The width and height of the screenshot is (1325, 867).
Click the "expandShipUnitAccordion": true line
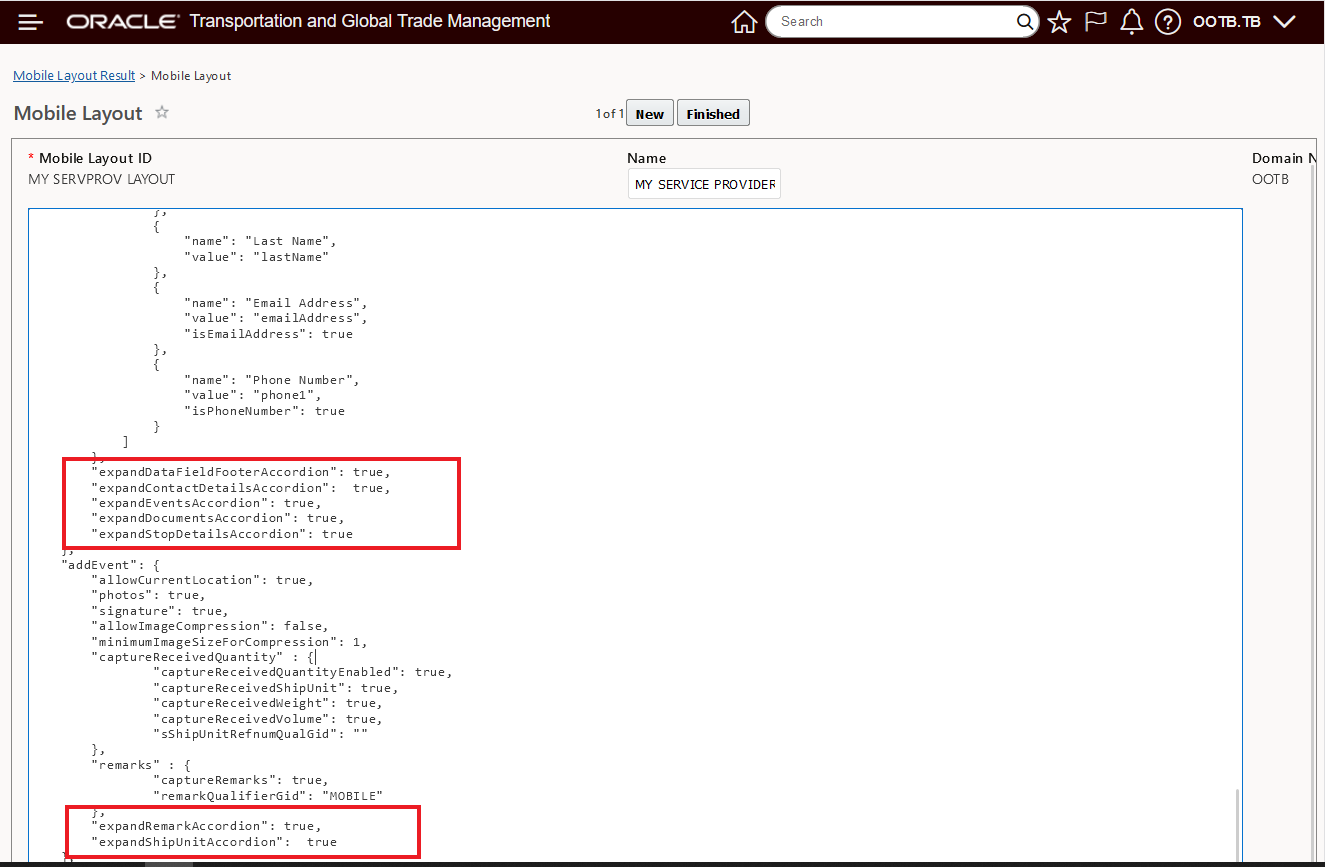coord(214,842)
